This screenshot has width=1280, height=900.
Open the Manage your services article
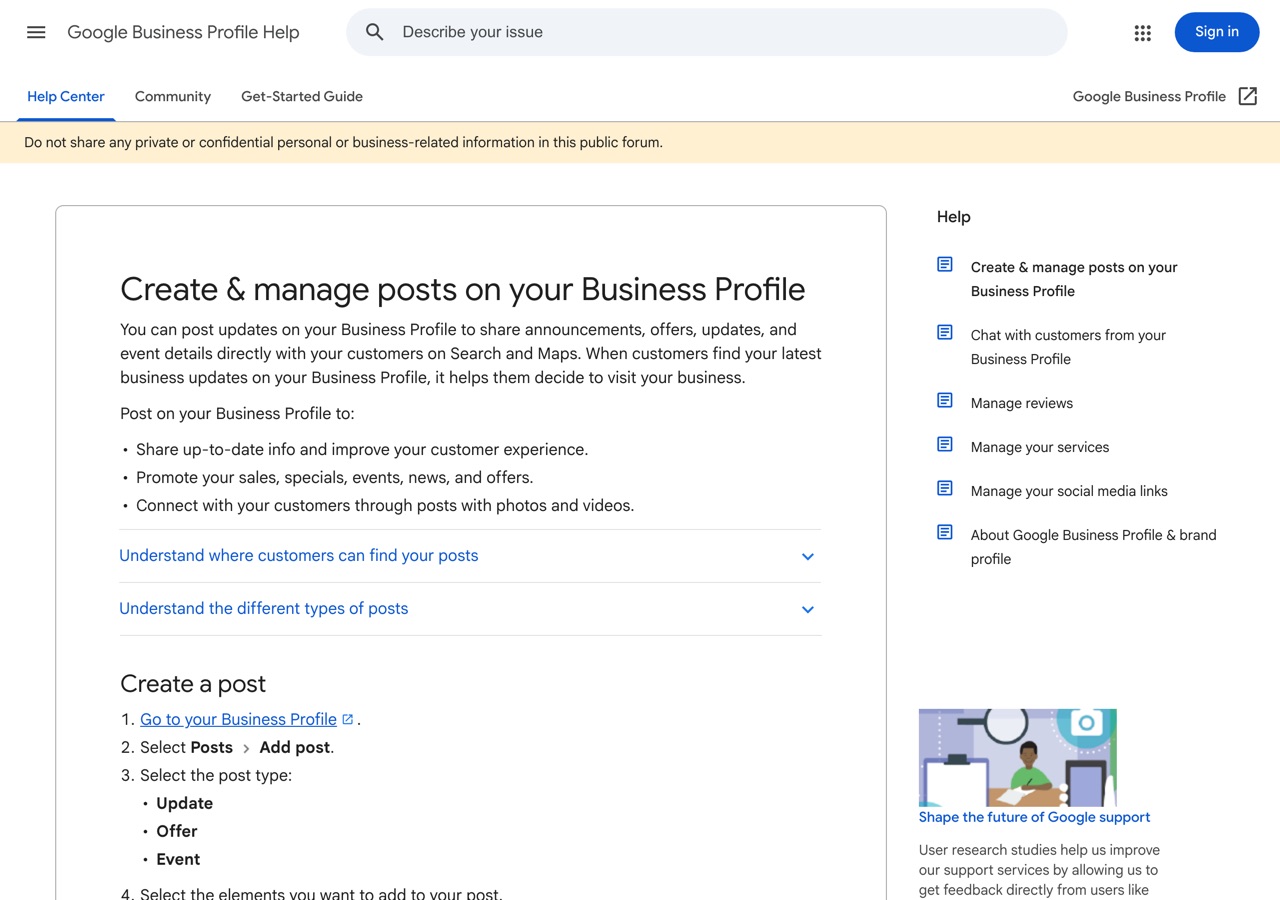pos(1040,447)
